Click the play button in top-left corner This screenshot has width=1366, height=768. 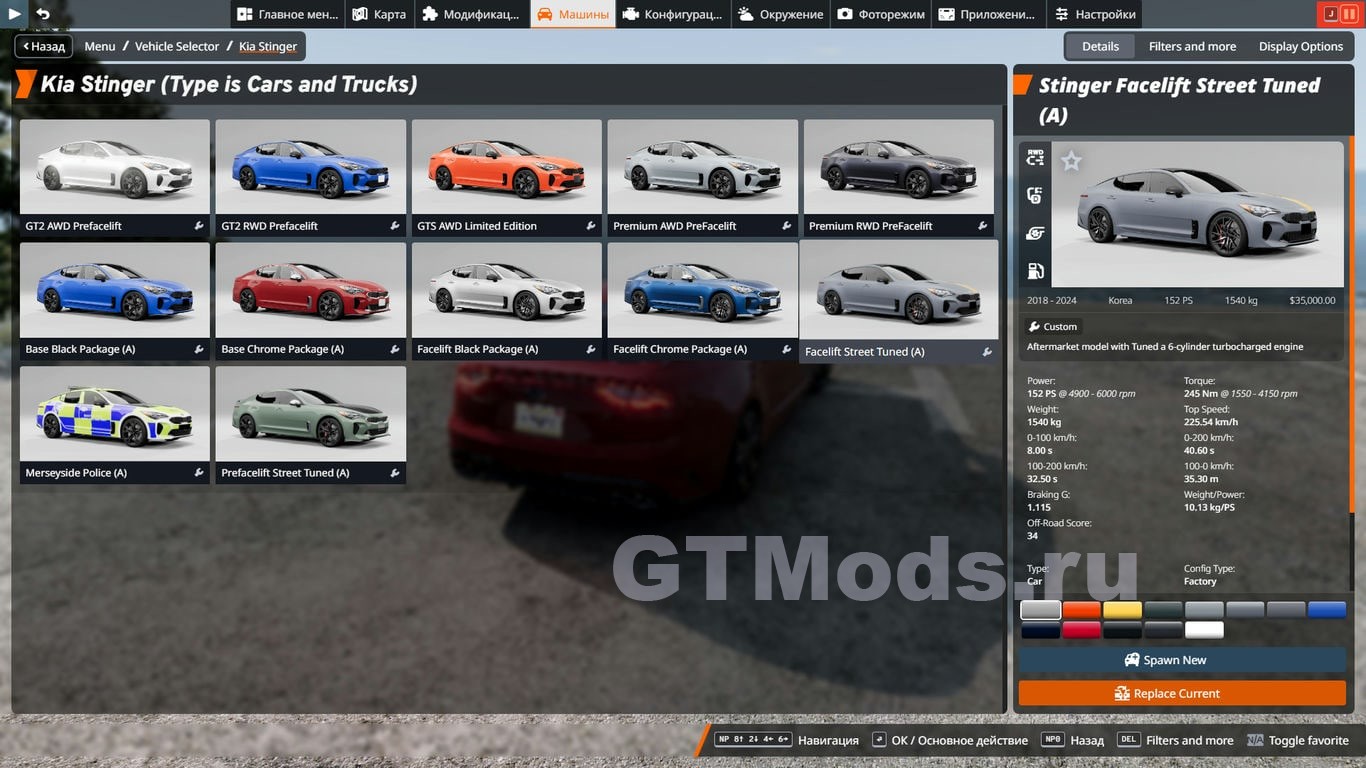coord(14,14)
